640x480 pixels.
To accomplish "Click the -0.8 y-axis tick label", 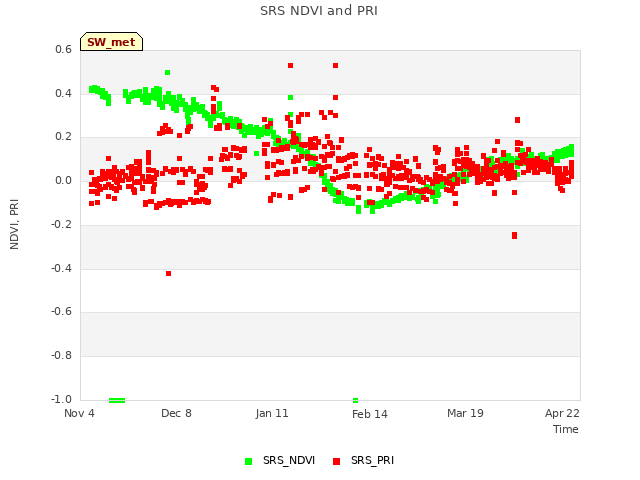I will click(x=61, y=356).
